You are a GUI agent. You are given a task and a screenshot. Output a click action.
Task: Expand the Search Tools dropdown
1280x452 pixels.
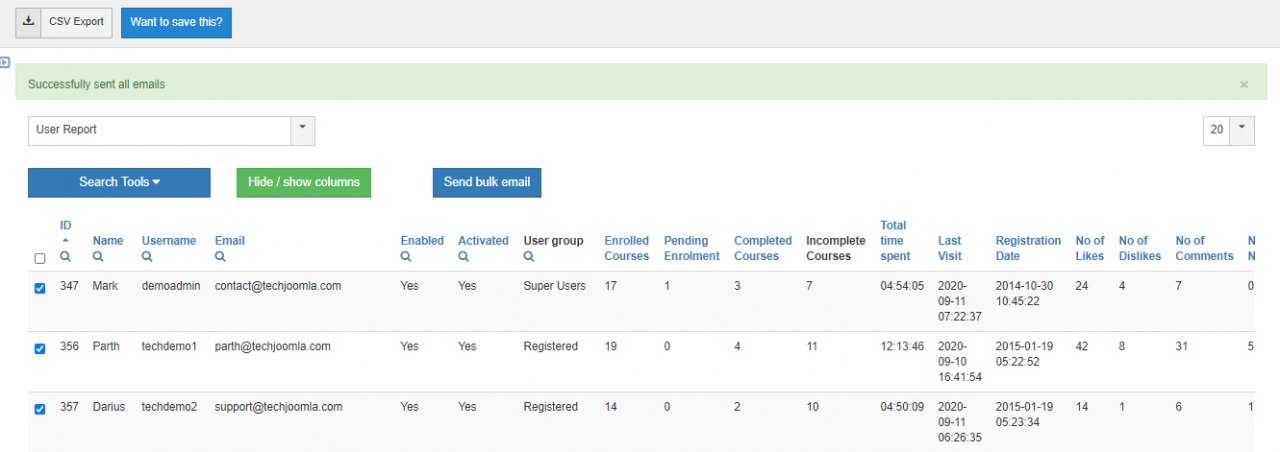tap(119, 182)
